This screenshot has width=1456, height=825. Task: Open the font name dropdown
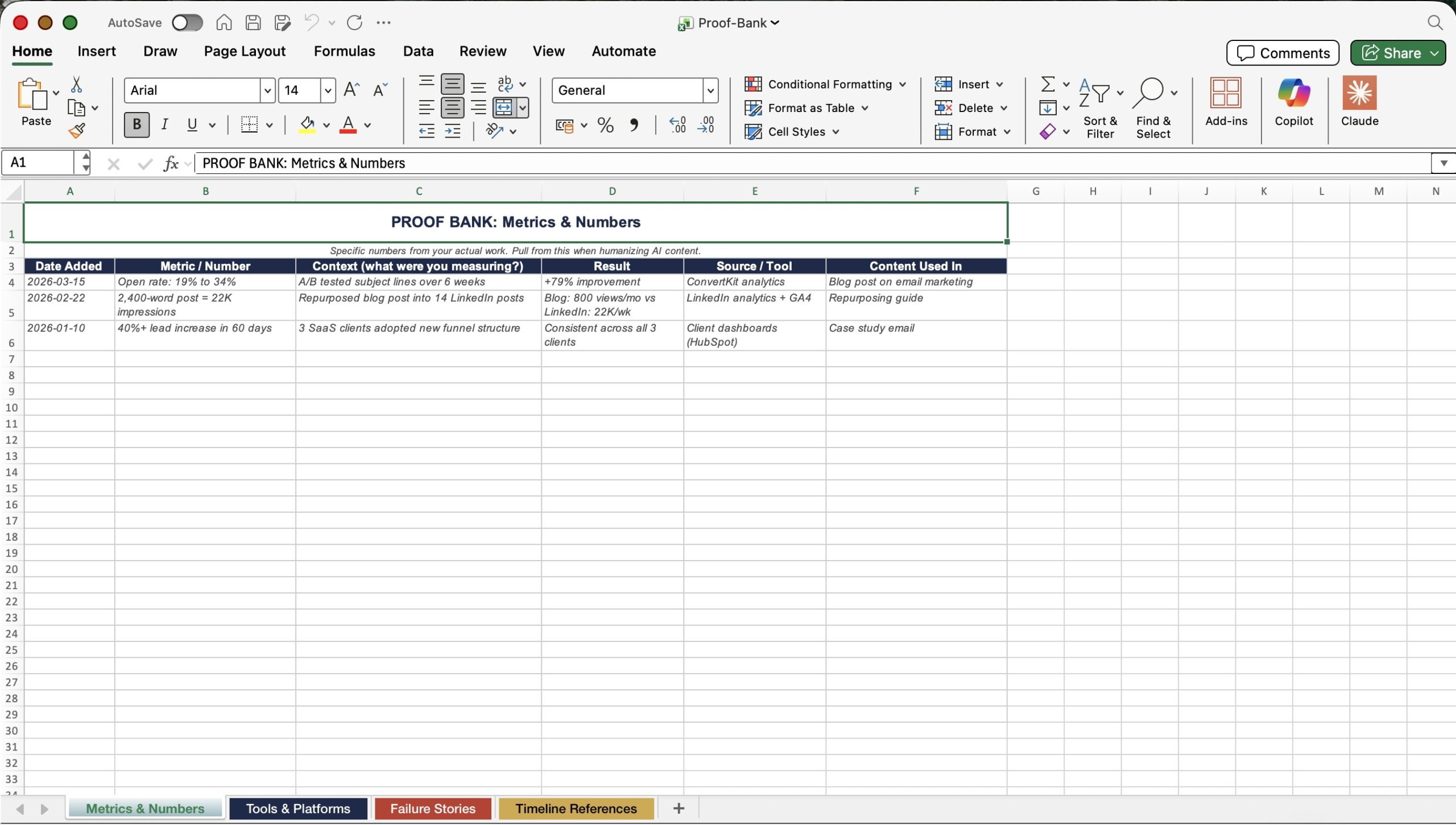click(x=267, y=90)
